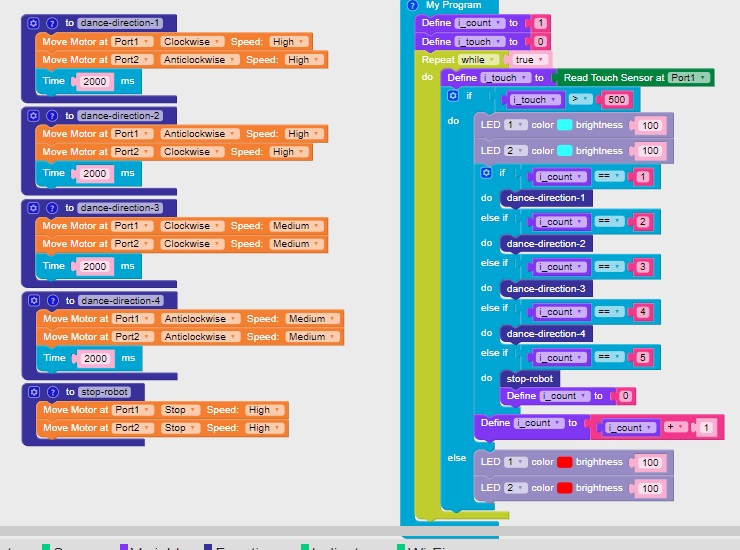Change Touch Sensor Port1 dropdown
Screen dimensions: 740x550
coord(684,78)
